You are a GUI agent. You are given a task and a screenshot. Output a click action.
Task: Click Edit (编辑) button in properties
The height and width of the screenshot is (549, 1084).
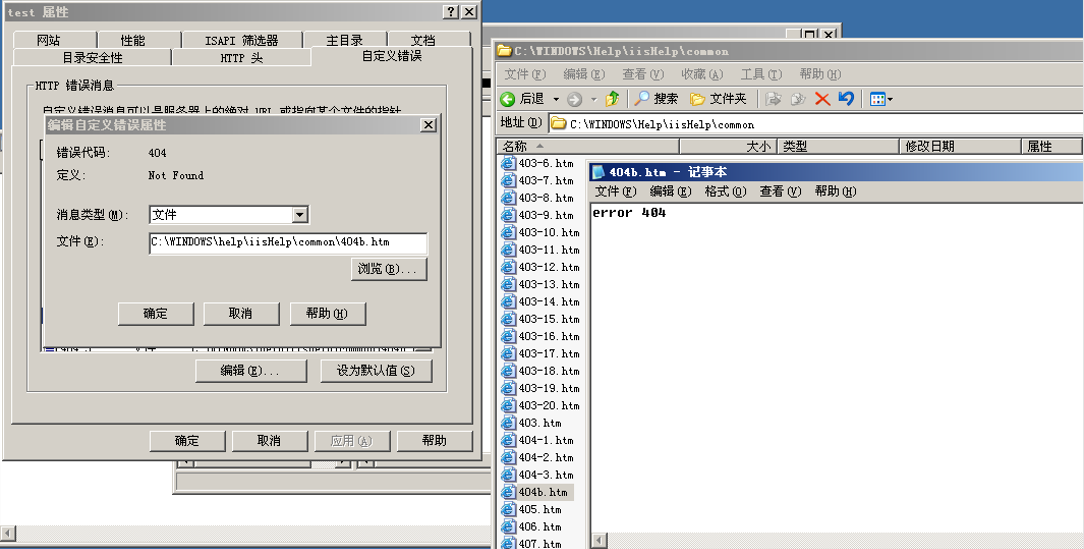point(251,371)
